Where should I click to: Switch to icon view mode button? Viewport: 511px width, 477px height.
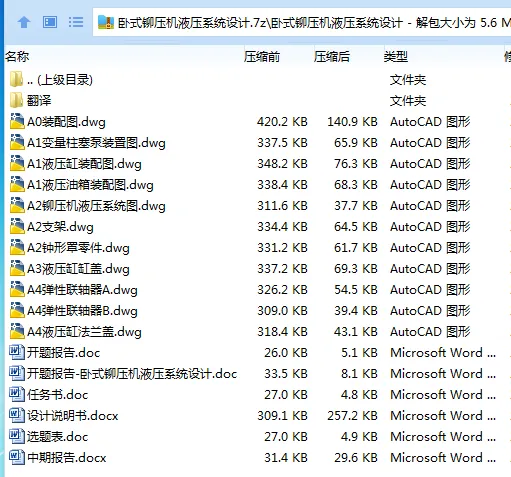(50, 22)
